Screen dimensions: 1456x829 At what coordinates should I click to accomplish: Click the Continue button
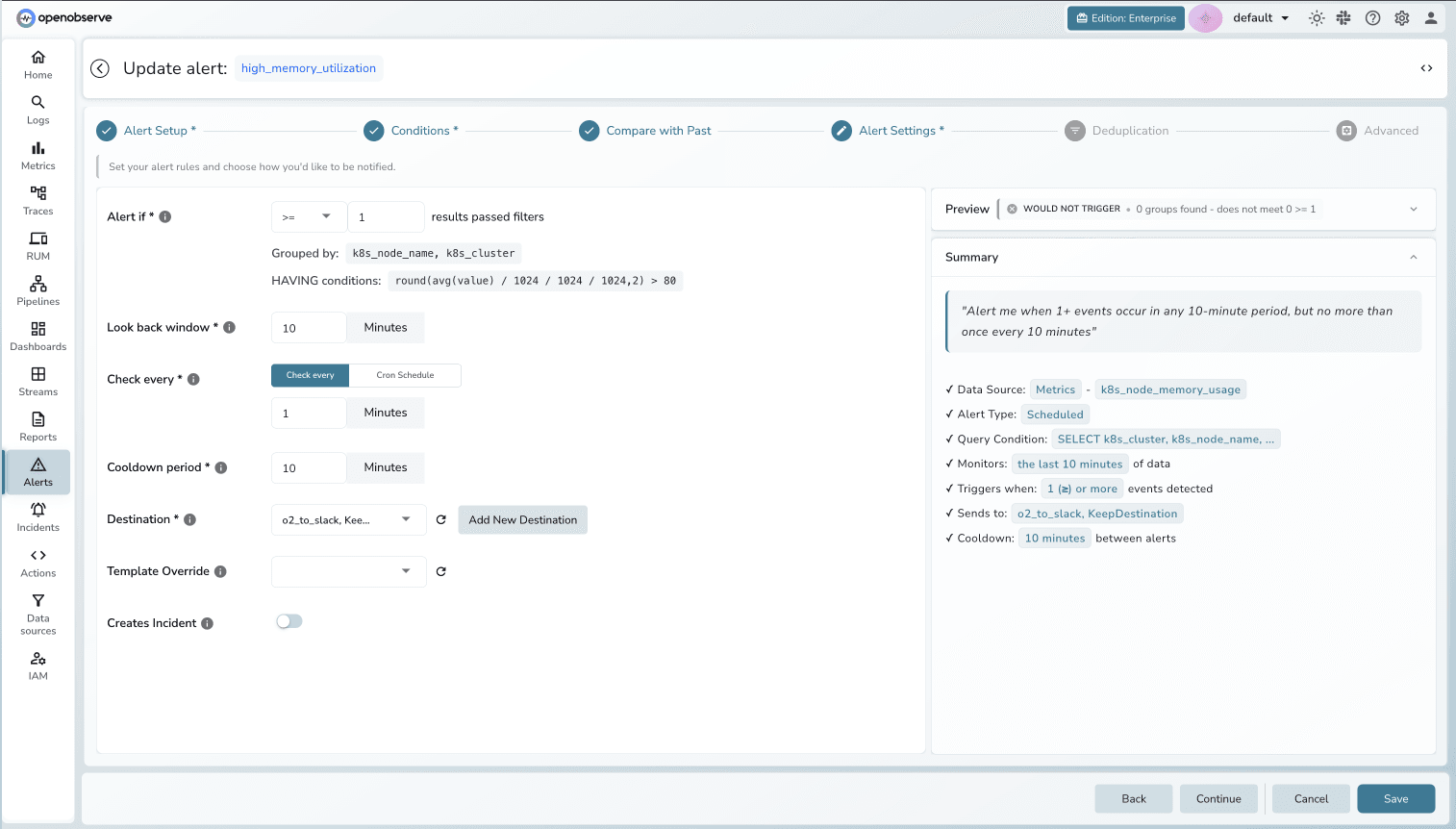tap(1218, 799)
